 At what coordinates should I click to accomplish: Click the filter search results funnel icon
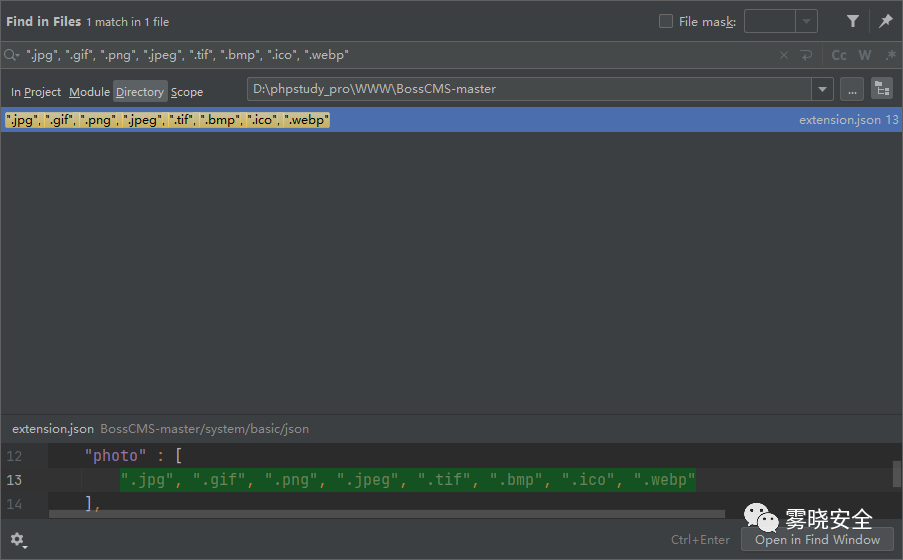[853, 21]
